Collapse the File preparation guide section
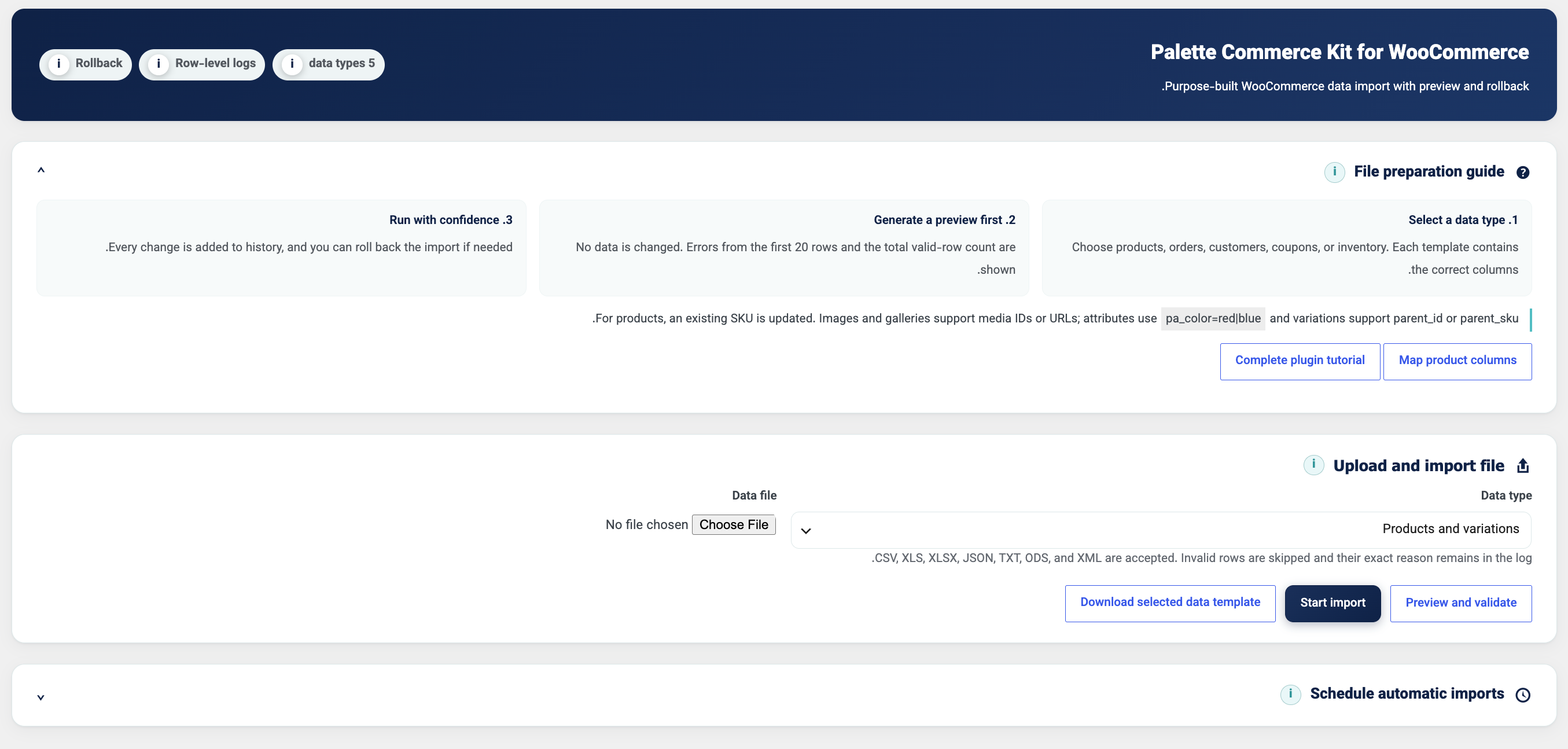 pyautogui.click(x=41, y=170)
